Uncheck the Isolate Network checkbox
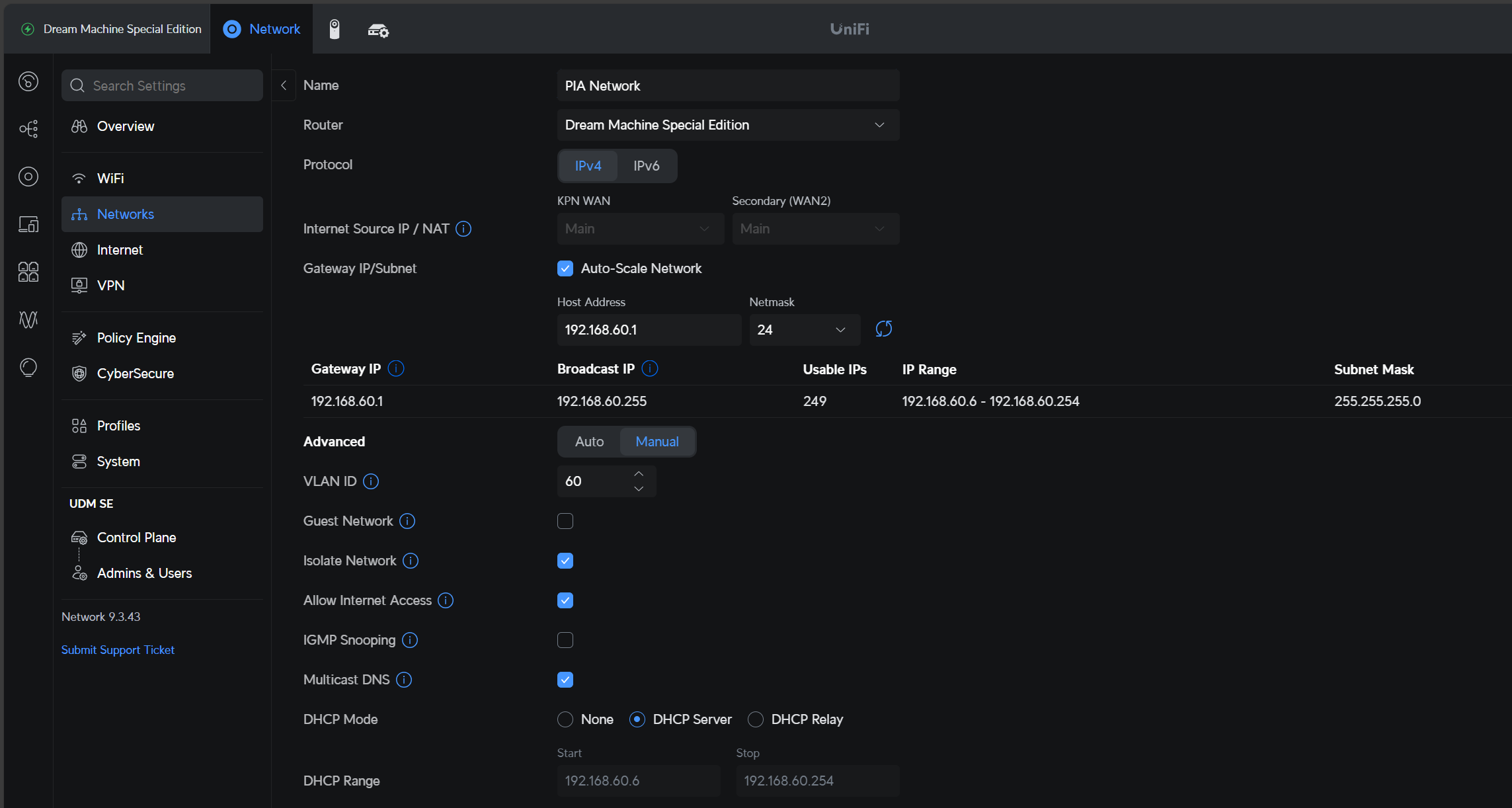The width and height of the screenshot is (1512, 808). [x=565, y=561]
